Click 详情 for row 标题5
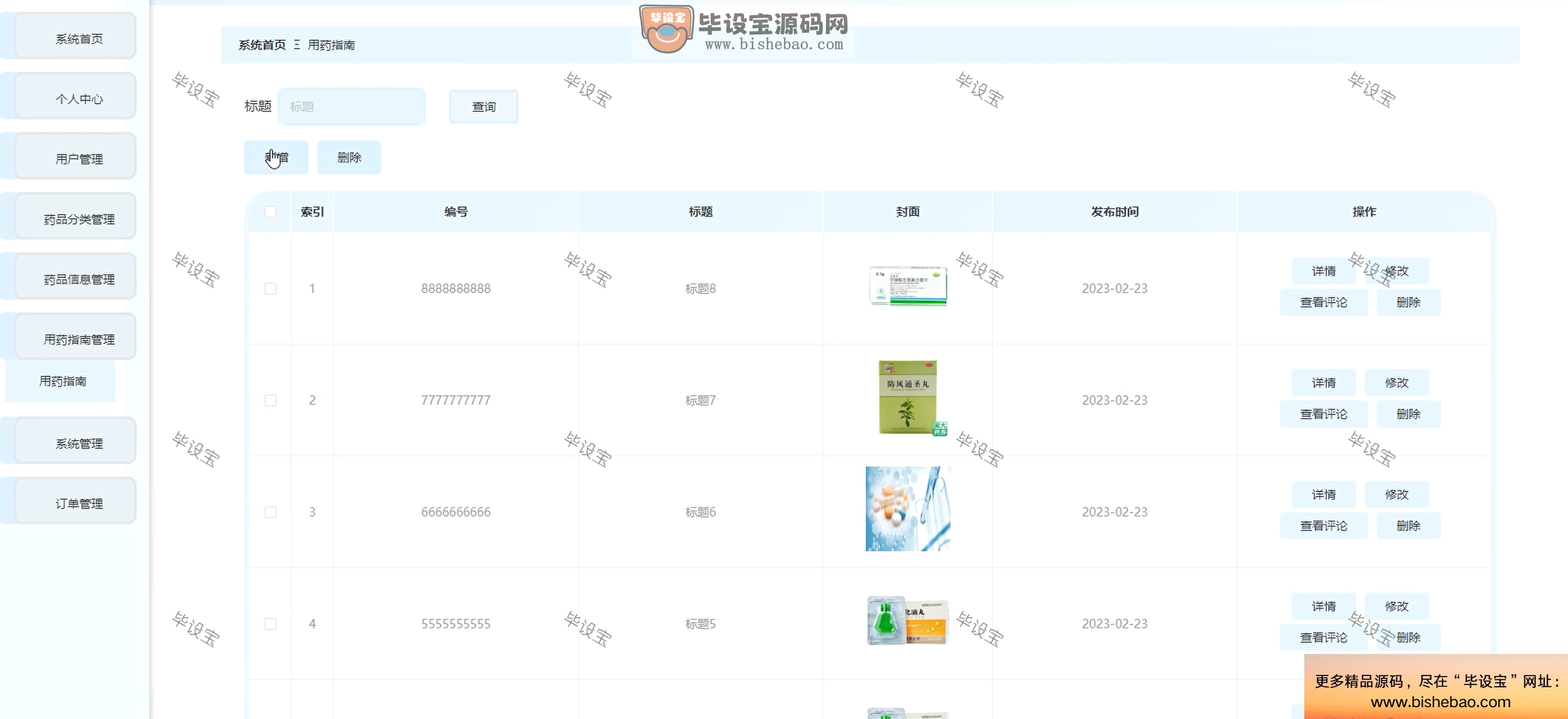 pyautogui.click(x=1324, y=606)
